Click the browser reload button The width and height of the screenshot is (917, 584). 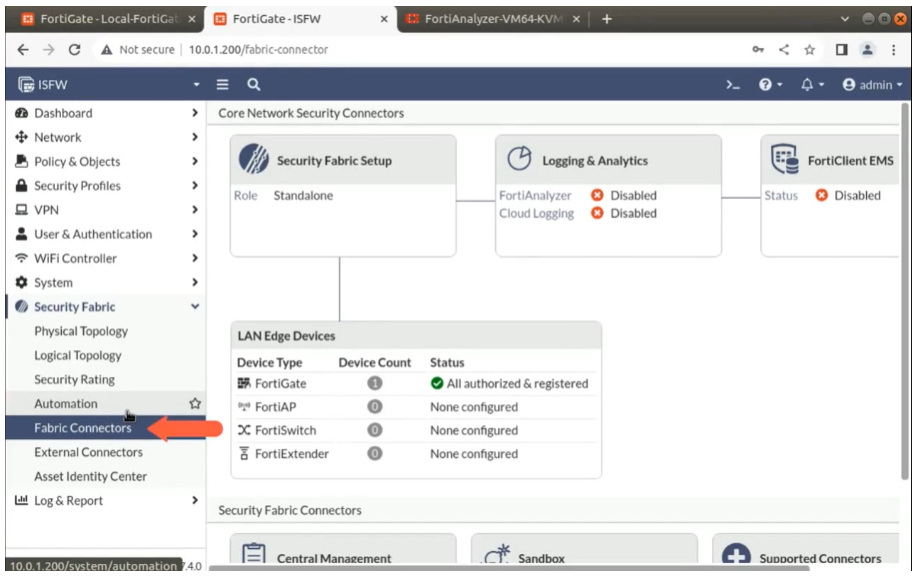pyautogui.click(x=74, y=50)
